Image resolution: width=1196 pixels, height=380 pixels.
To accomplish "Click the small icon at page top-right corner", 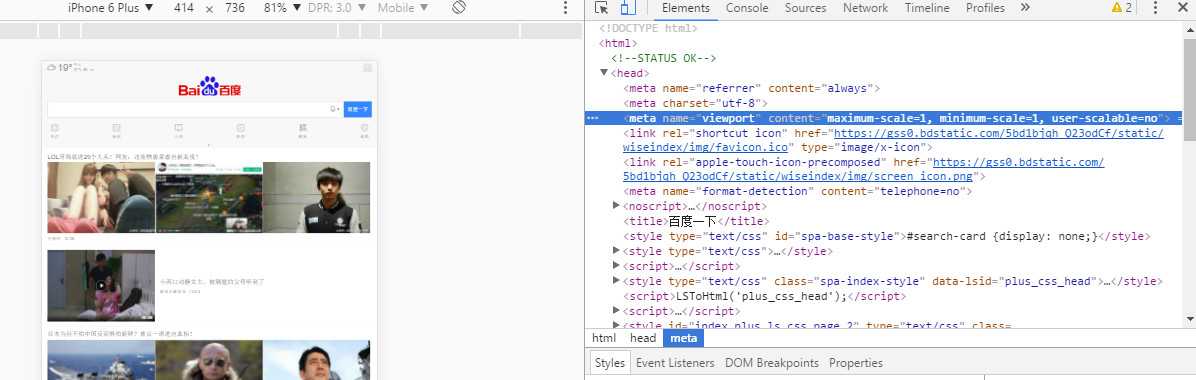I will [x=368, y=68].
